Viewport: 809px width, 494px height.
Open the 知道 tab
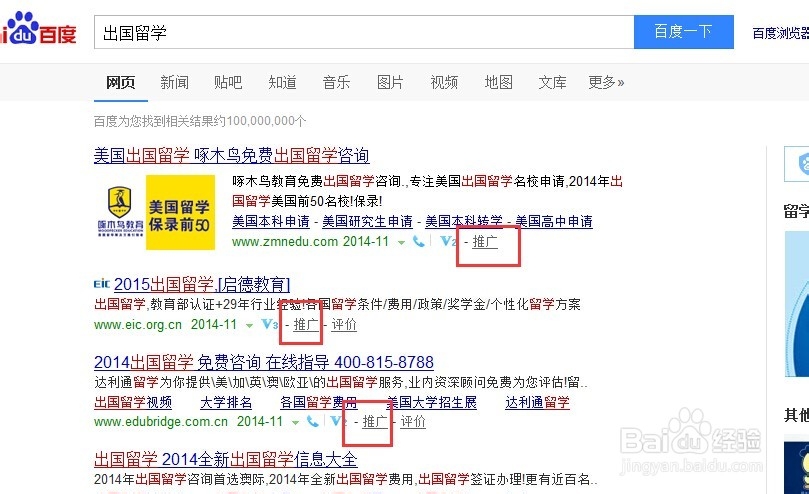282,82
